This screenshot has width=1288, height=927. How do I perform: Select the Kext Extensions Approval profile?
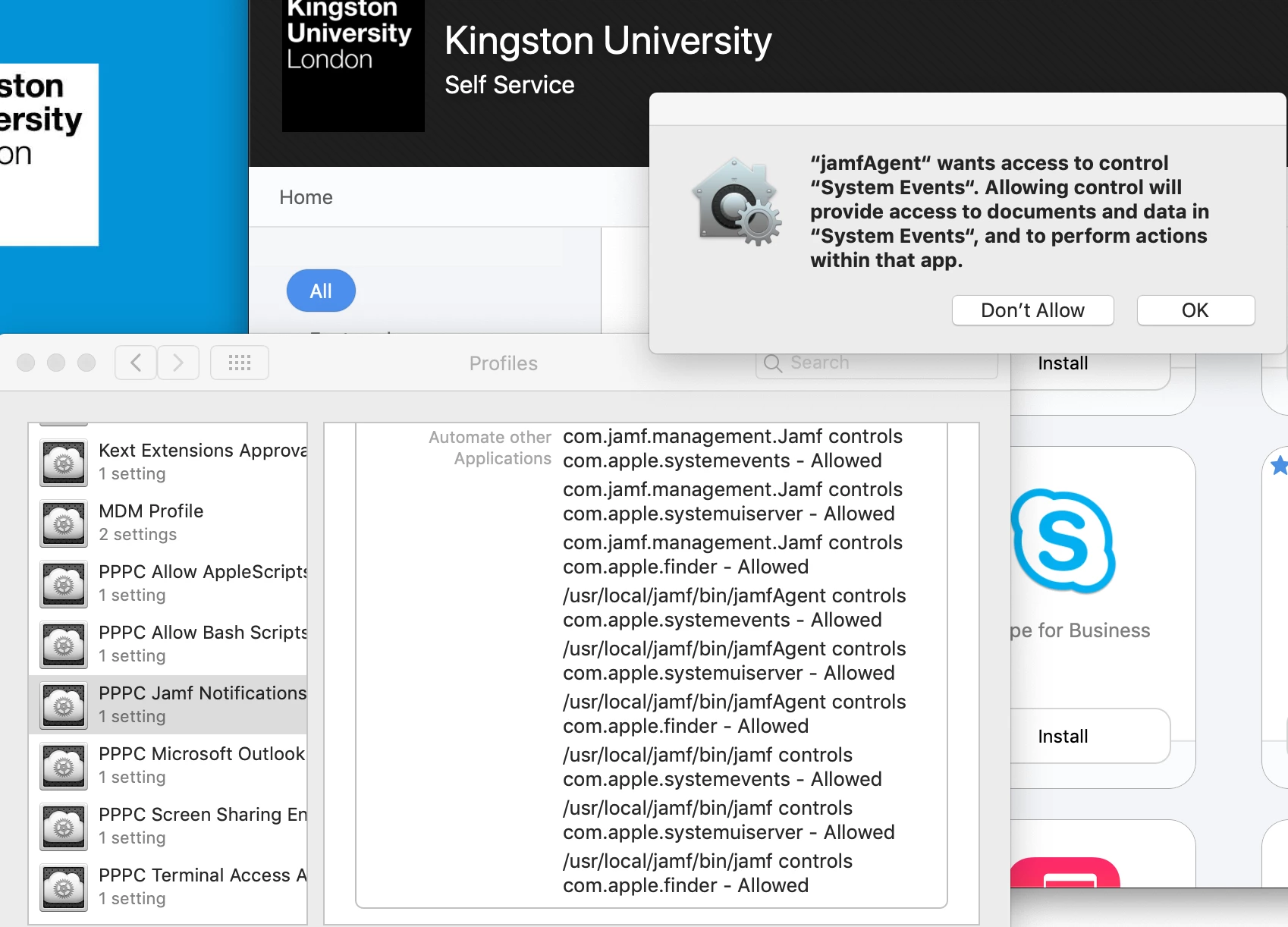pyautogui.click(x=168, y=462)
